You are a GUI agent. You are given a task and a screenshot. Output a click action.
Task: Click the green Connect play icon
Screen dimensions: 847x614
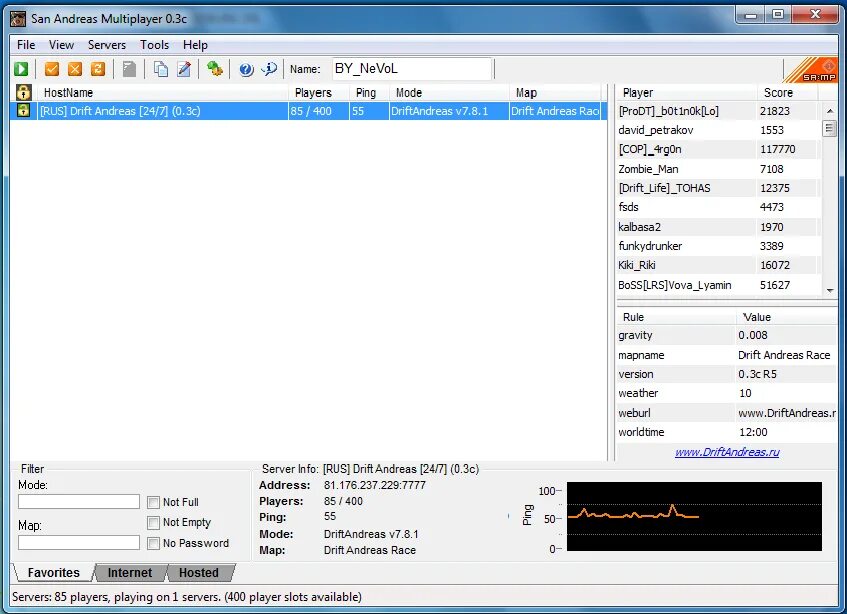click(21, 69)
